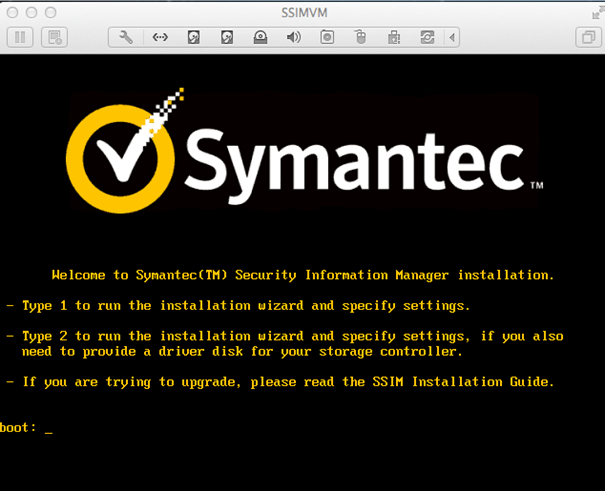Open virtual machine settings wrench icon

(126, 37)
